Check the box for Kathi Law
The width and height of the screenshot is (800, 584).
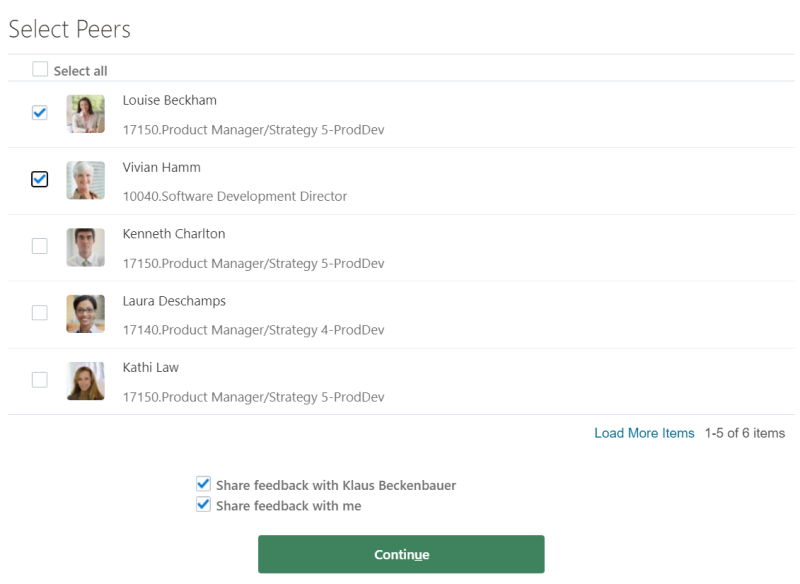click(x=40, y=379)
